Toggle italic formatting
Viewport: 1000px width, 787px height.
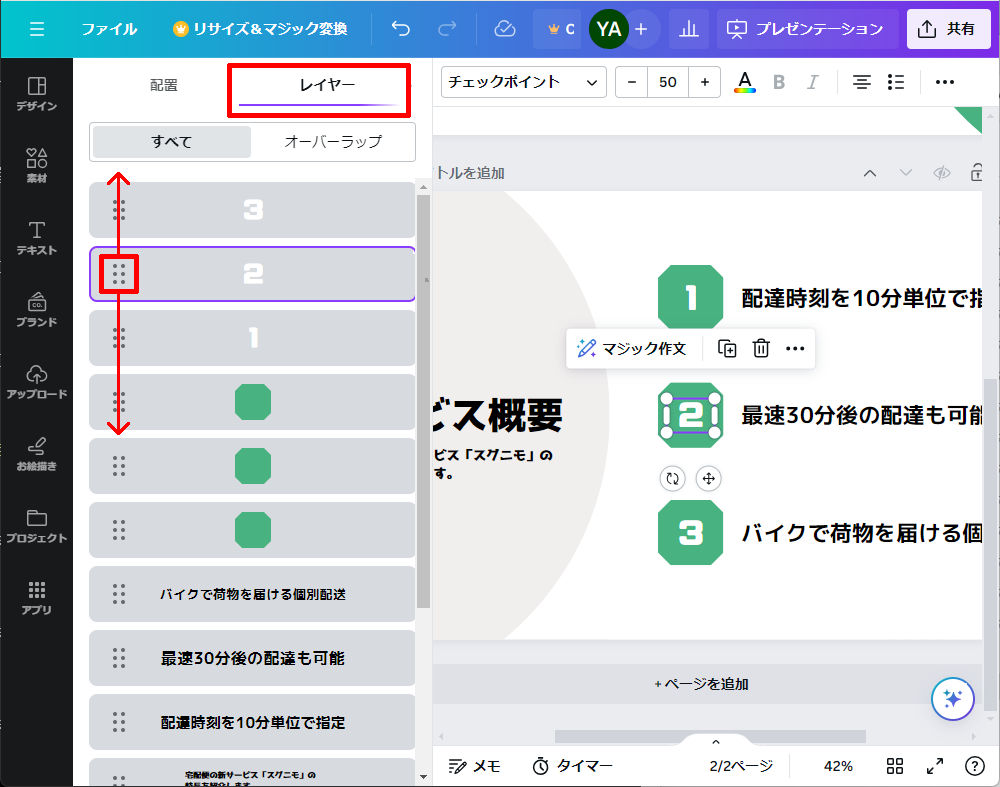[812, 82]
